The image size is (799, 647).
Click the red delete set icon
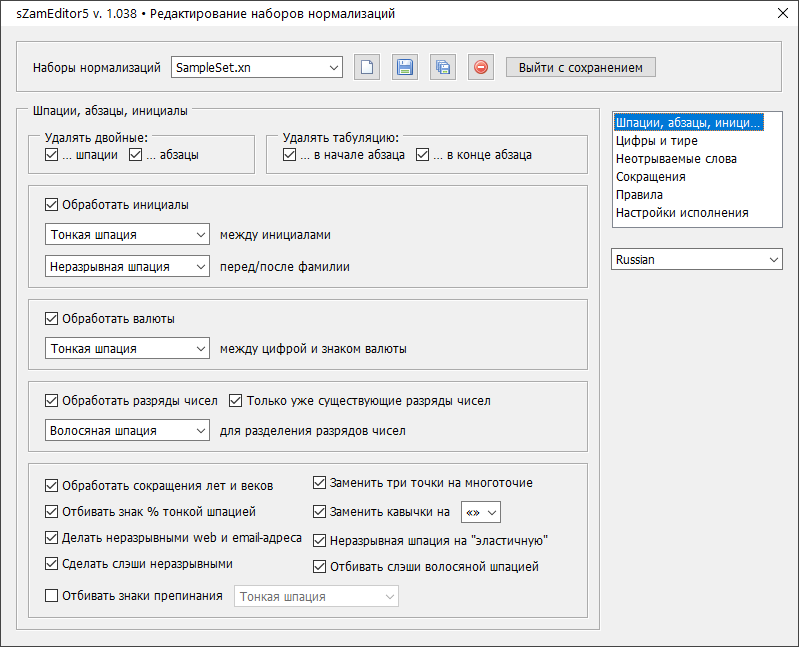tap(481, 68)
